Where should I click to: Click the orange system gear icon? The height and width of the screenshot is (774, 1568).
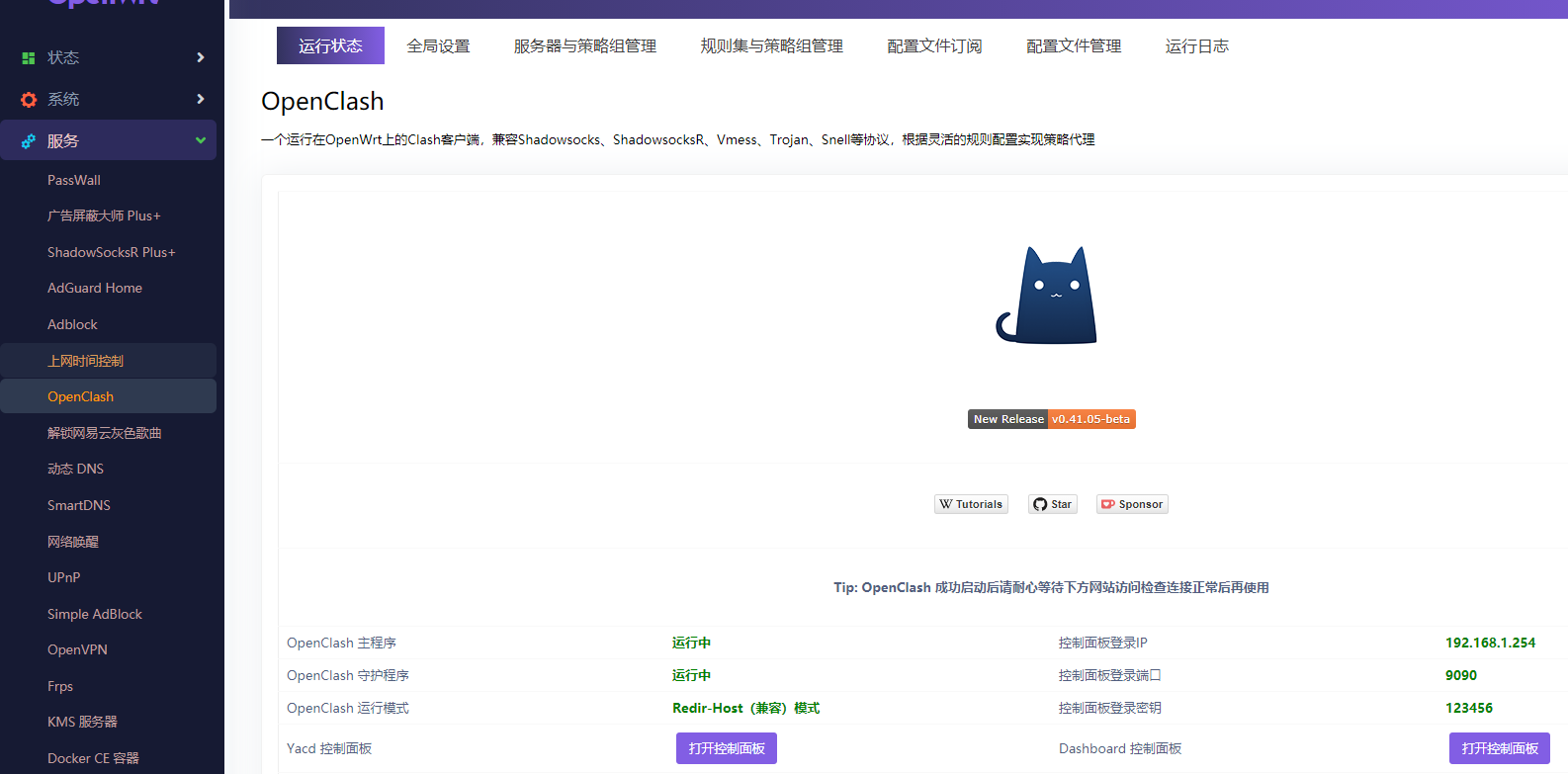pos(29,100)
